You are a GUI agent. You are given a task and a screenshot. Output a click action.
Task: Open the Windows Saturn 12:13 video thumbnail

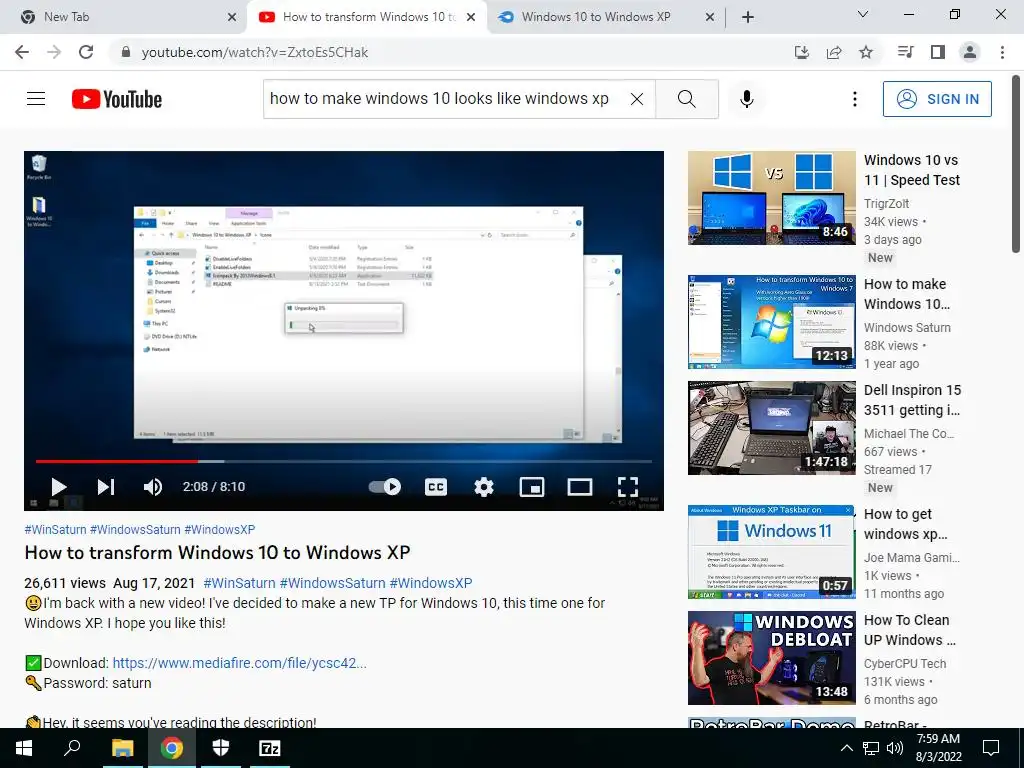[771, 322]
